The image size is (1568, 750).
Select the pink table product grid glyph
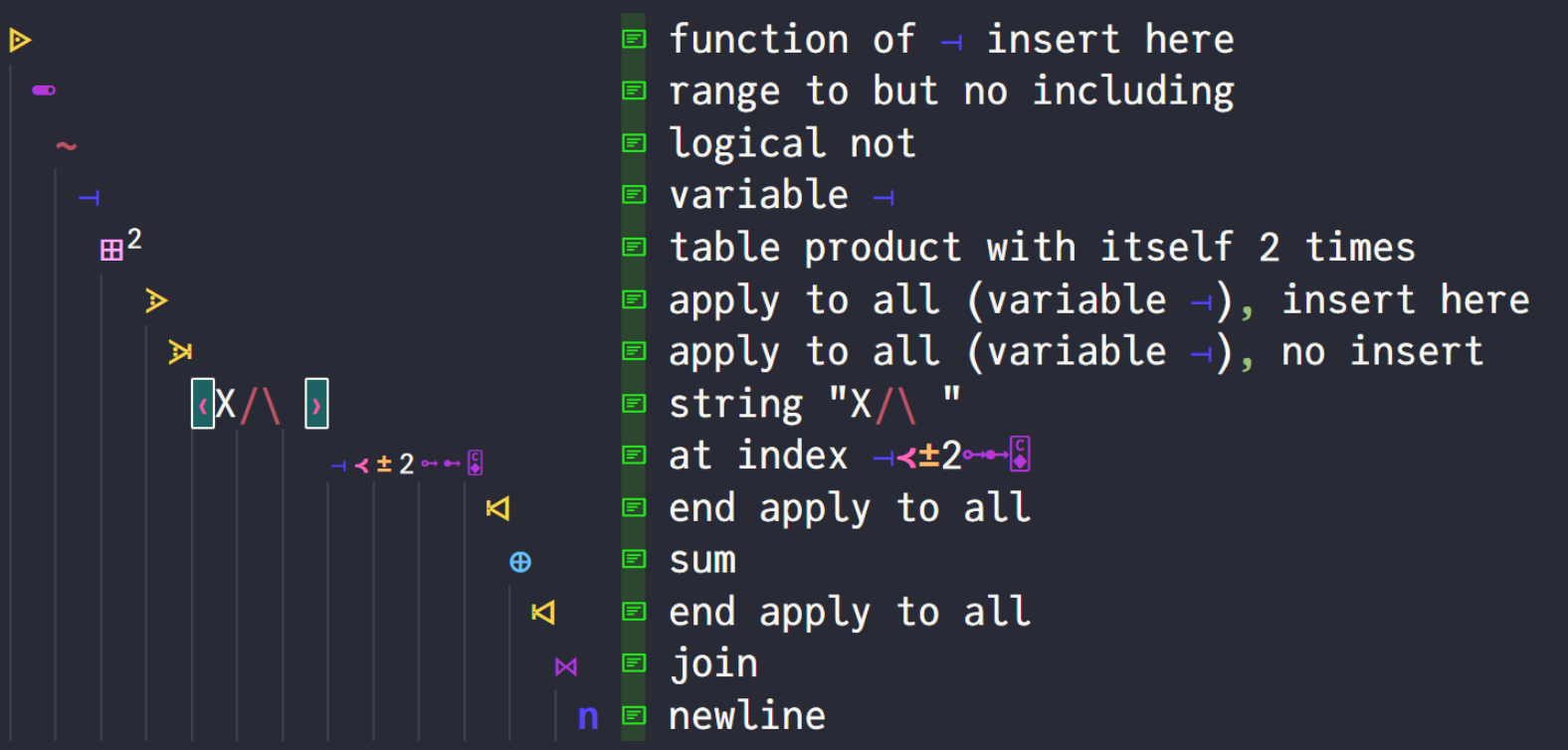click(x=111, y=250)
